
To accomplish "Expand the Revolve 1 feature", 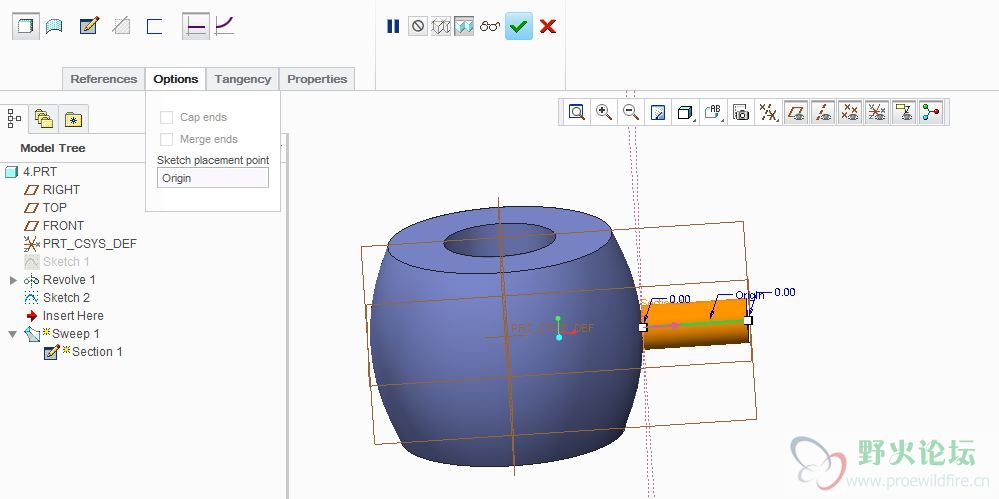I will (x=13, y=280).
